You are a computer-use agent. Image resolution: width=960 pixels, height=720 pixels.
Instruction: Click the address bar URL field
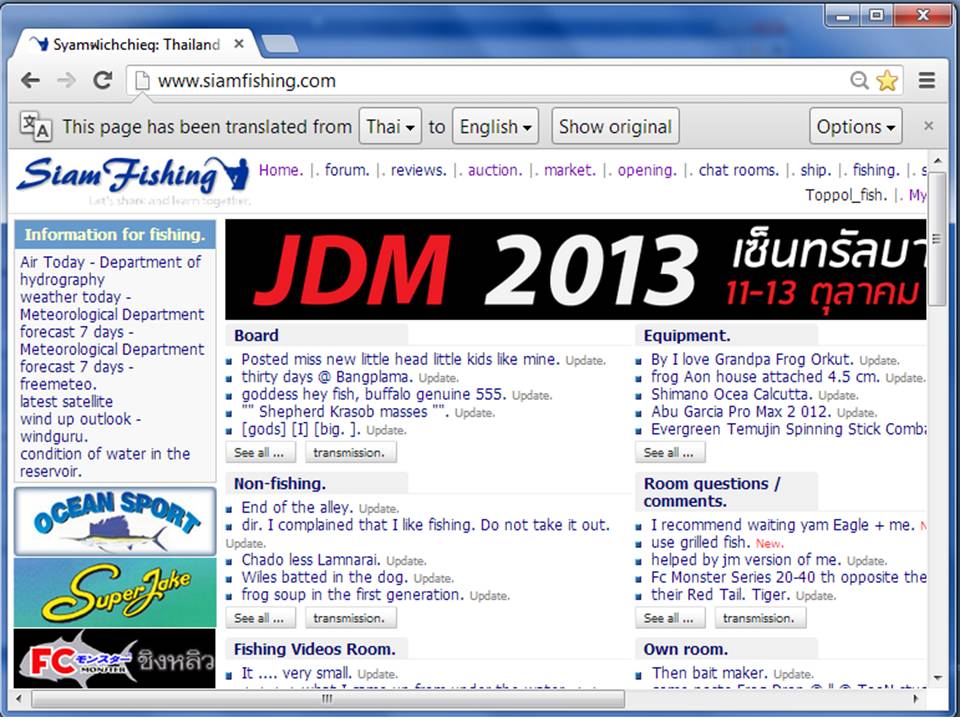click(x=490, y=81)
